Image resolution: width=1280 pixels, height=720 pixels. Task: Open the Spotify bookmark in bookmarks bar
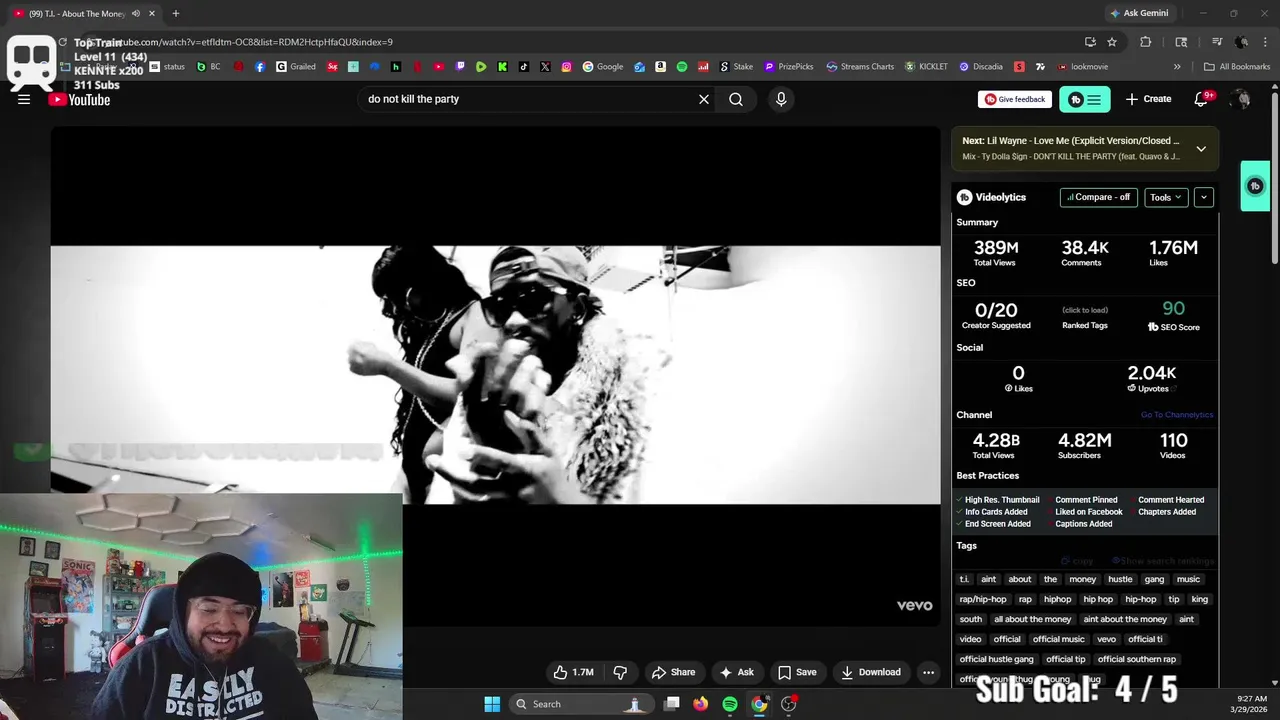682,67
